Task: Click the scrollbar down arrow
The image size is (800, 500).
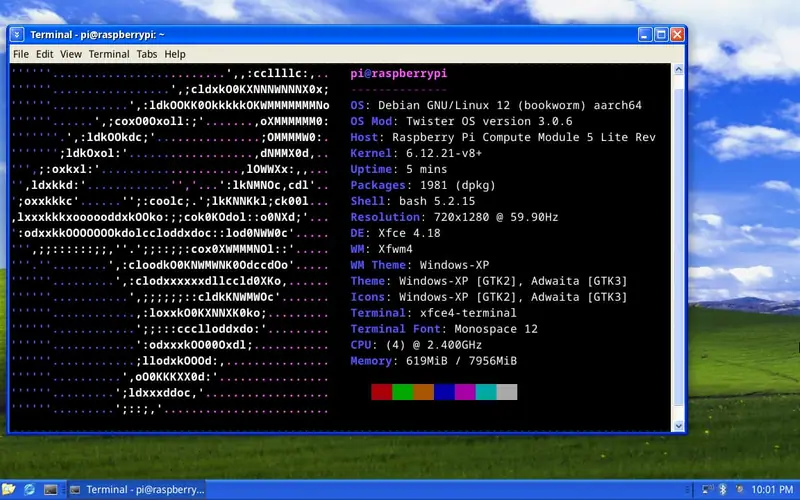Action: (679, 426)
